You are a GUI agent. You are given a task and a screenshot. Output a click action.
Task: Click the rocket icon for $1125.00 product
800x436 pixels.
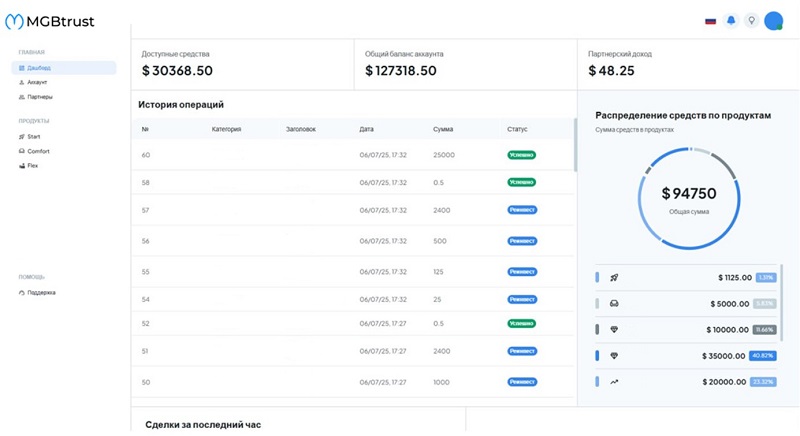(x=614, y=277)
